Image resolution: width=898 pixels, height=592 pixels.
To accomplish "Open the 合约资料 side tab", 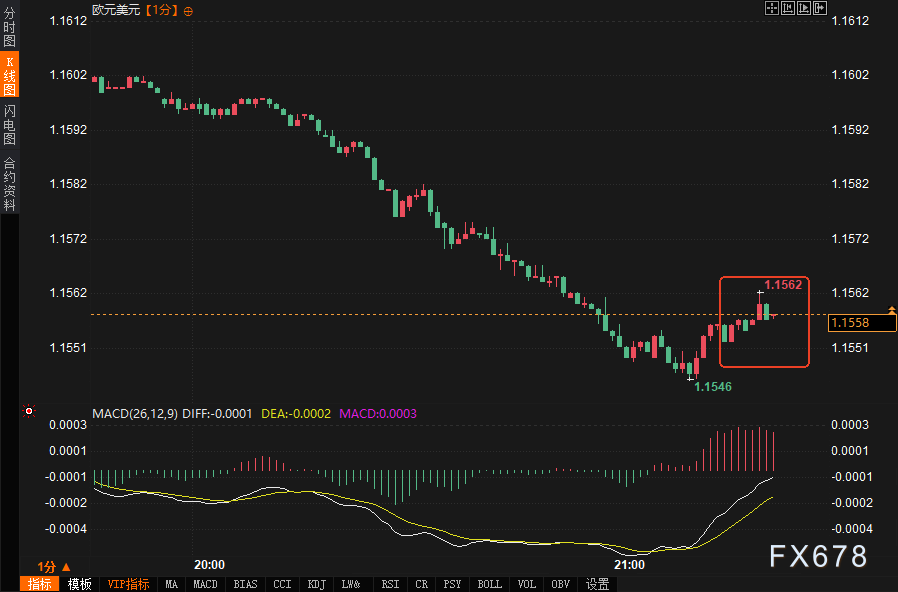I will pyautogui.click(x=10, y=183).
